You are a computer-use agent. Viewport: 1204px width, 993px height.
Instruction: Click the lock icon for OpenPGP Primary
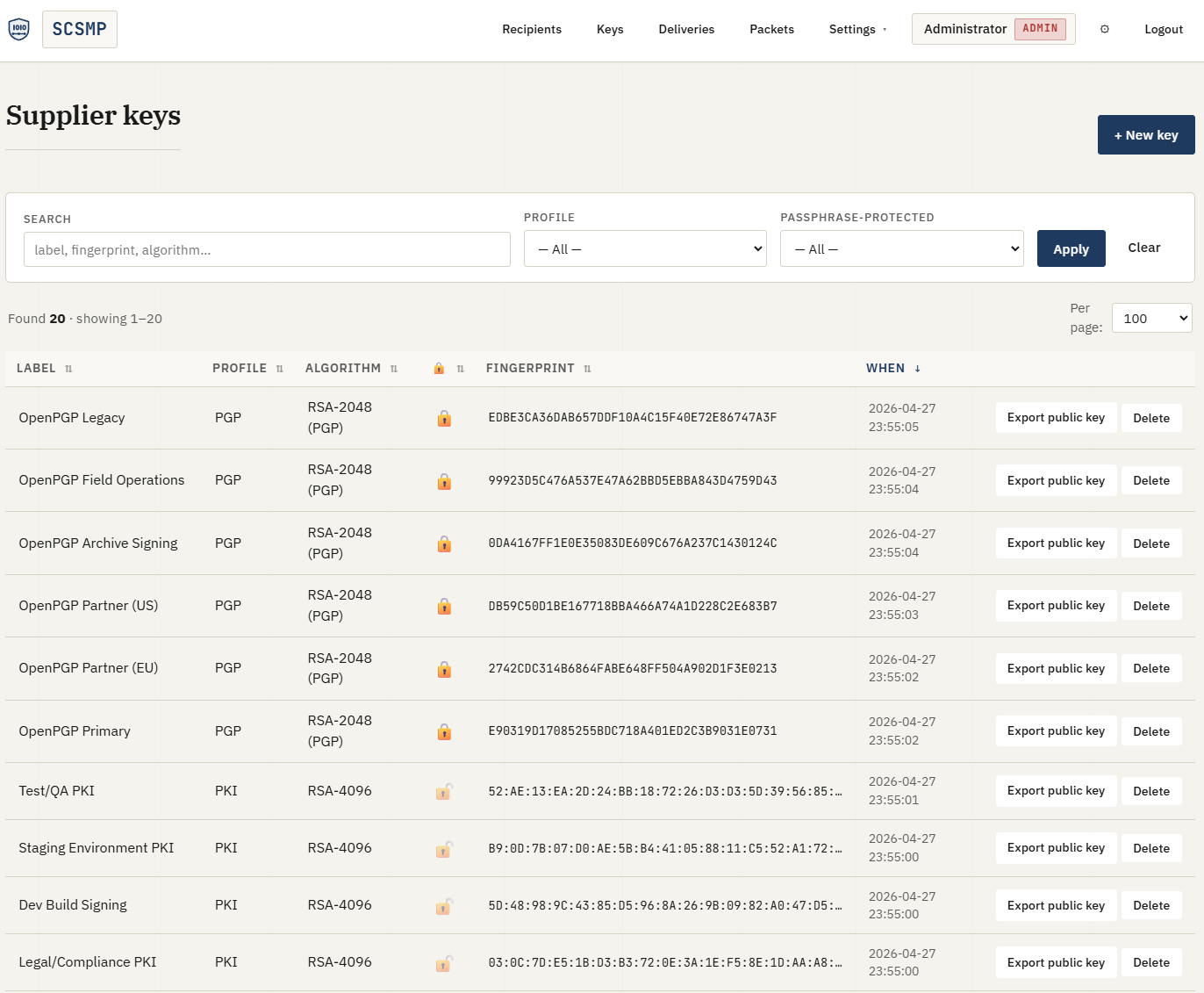[x=444, y=732]
